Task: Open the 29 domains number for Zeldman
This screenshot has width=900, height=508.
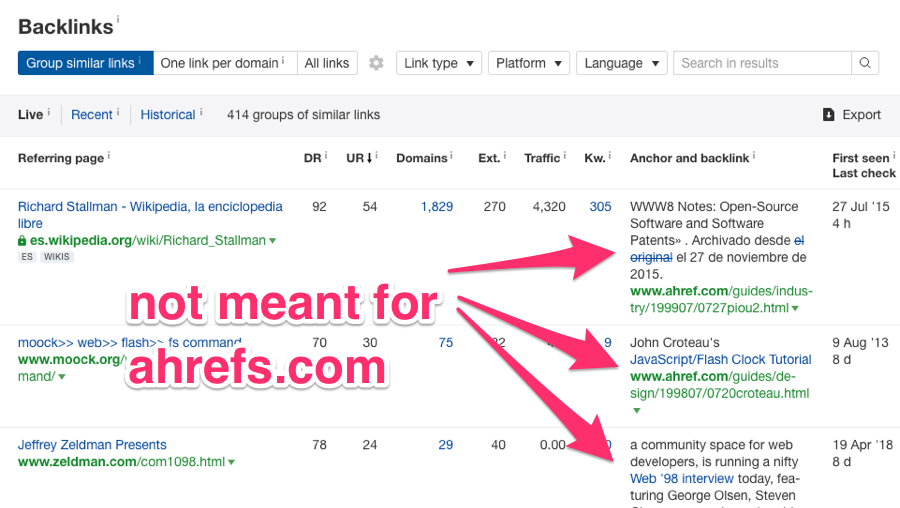Action: tap(446, 445)
